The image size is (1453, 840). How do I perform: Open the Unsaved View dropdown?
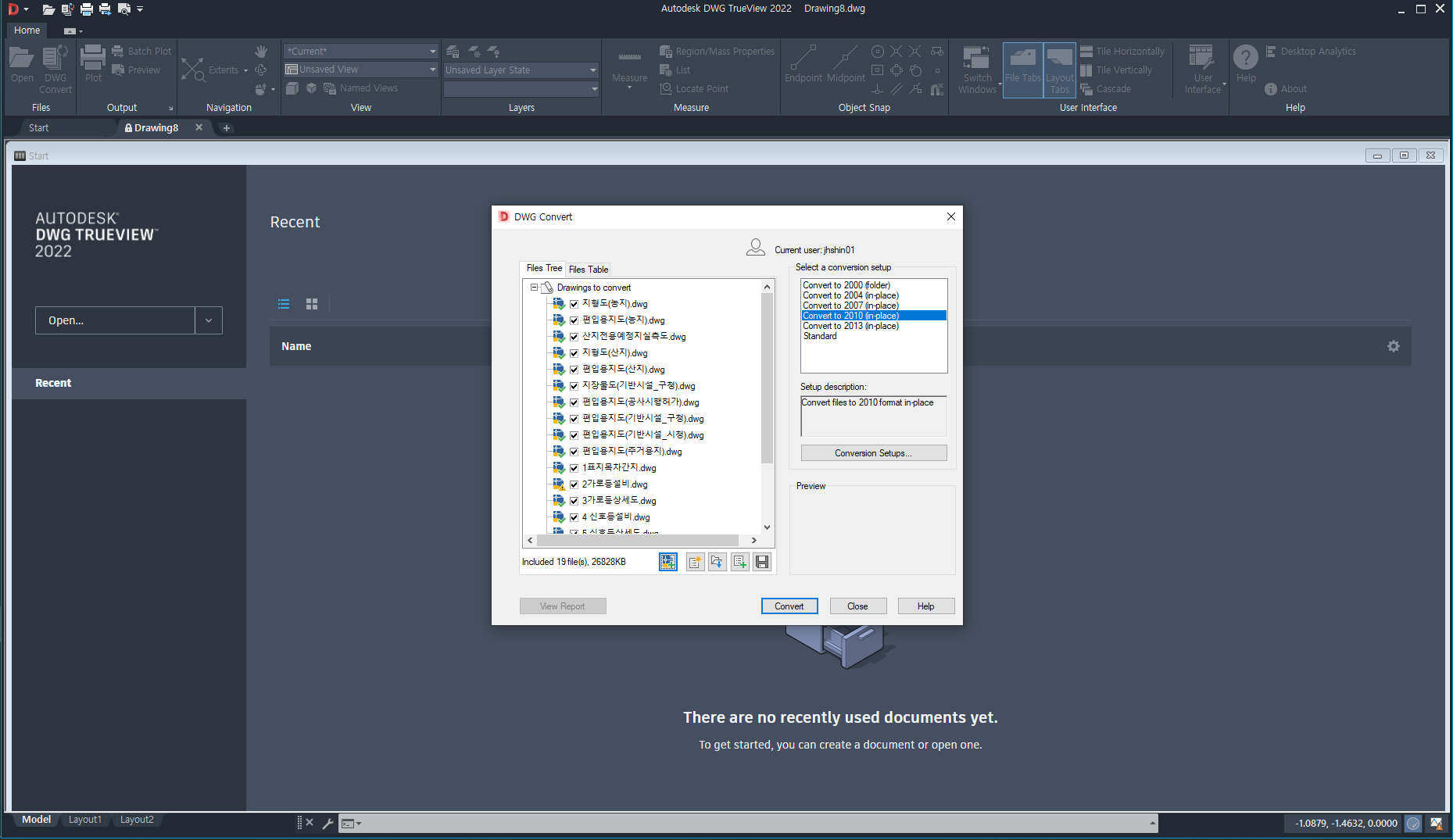(432, 70)
